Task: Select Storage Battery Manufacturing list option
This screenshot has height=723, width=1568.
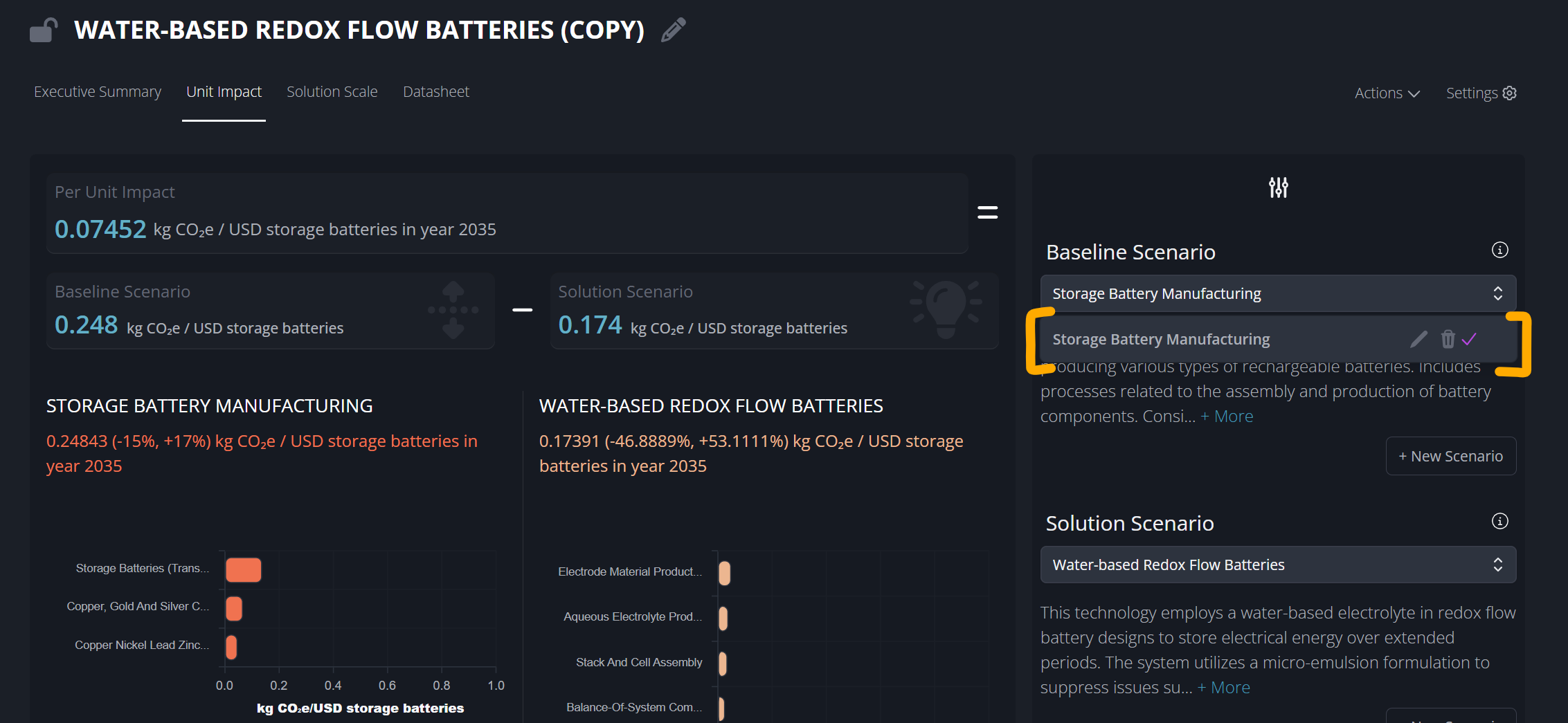Action: 1278,339
